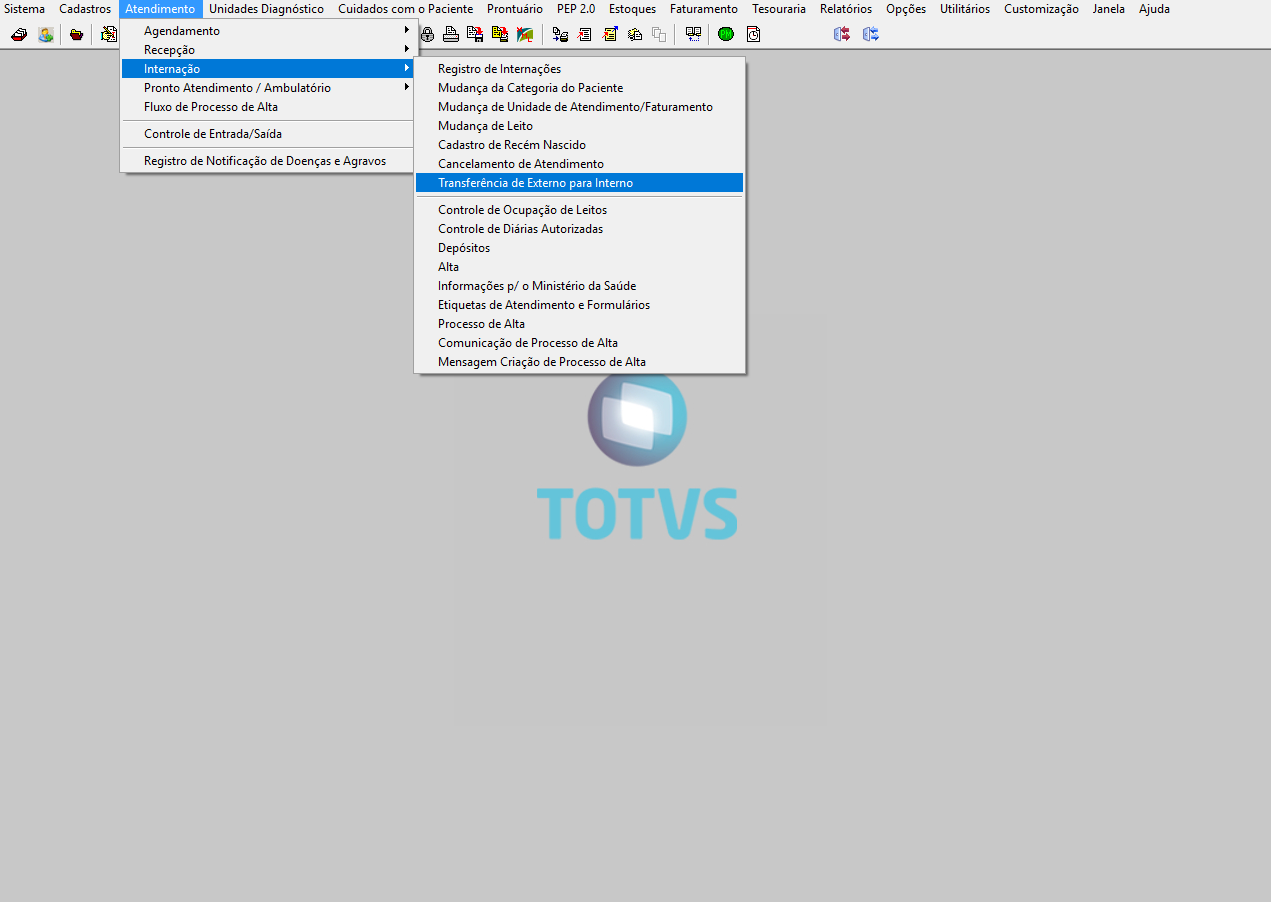
Task: Expand the Agendamento submenu
Action: pyautogui.click(x=267, y=31)
